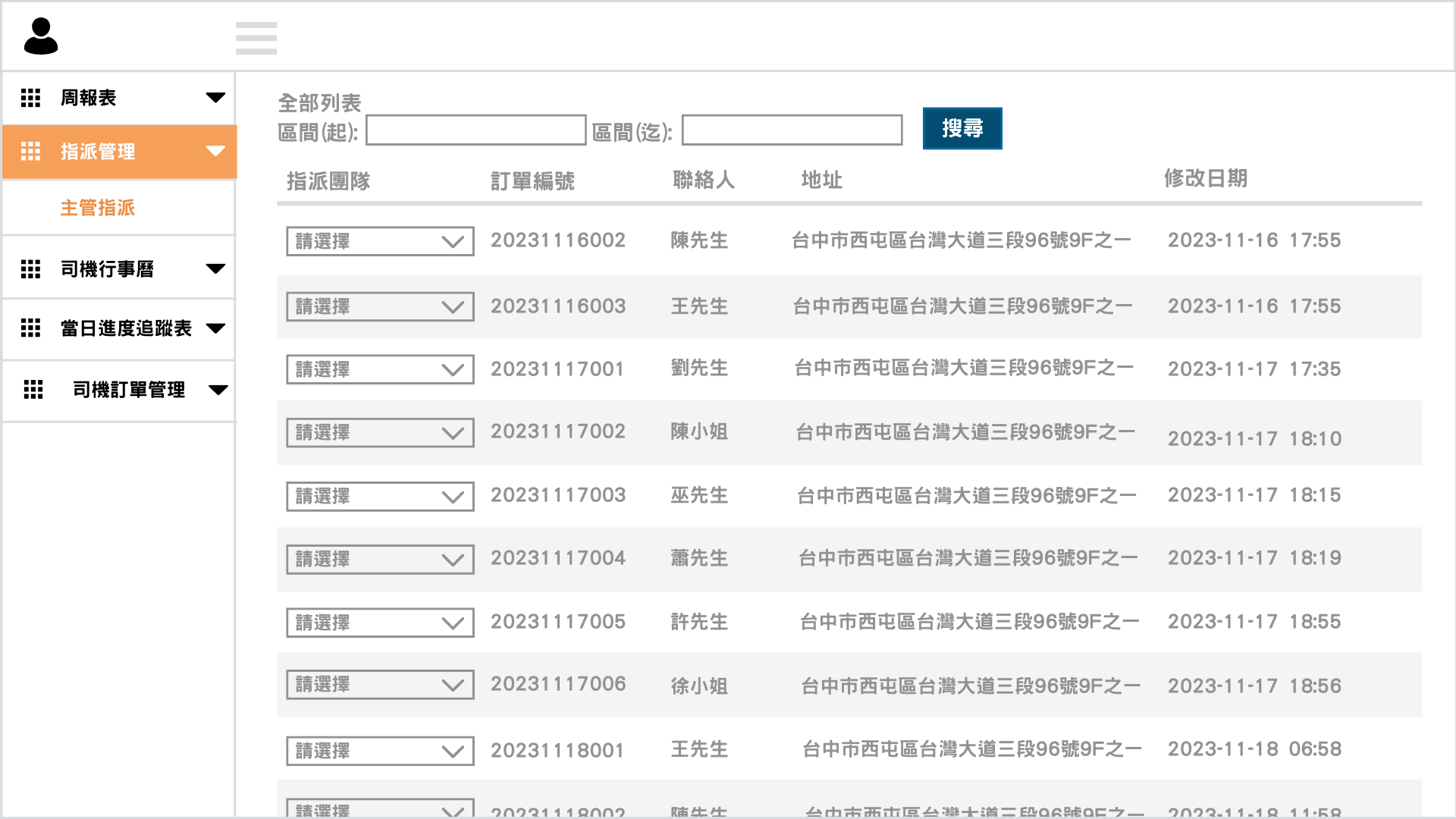Open team dropdown for order 20231117004
The width and height of the screenshot is (1456, 819).
click(x=380, y=559)
